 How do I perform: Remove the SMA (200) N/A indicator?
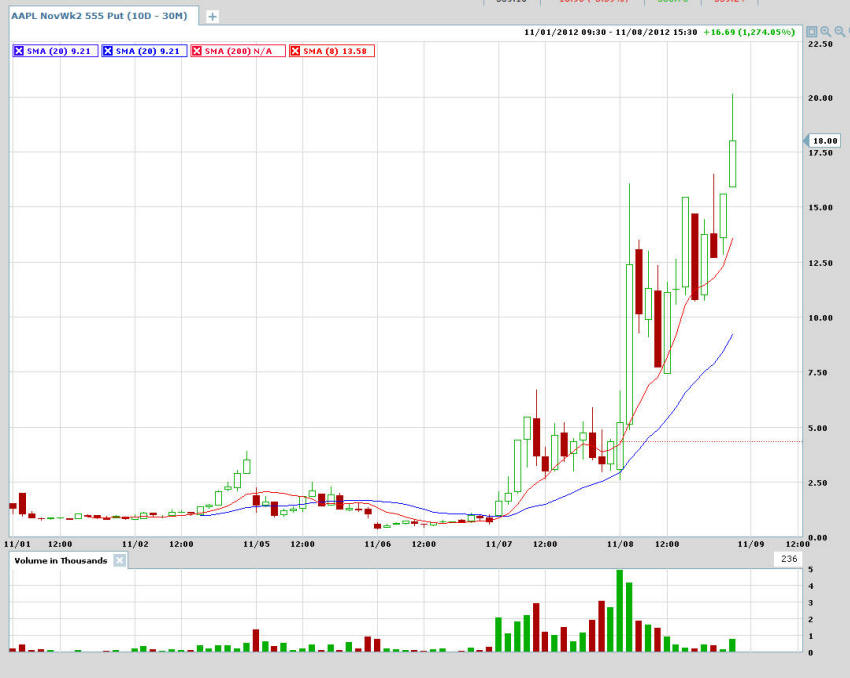coord(196,51)
